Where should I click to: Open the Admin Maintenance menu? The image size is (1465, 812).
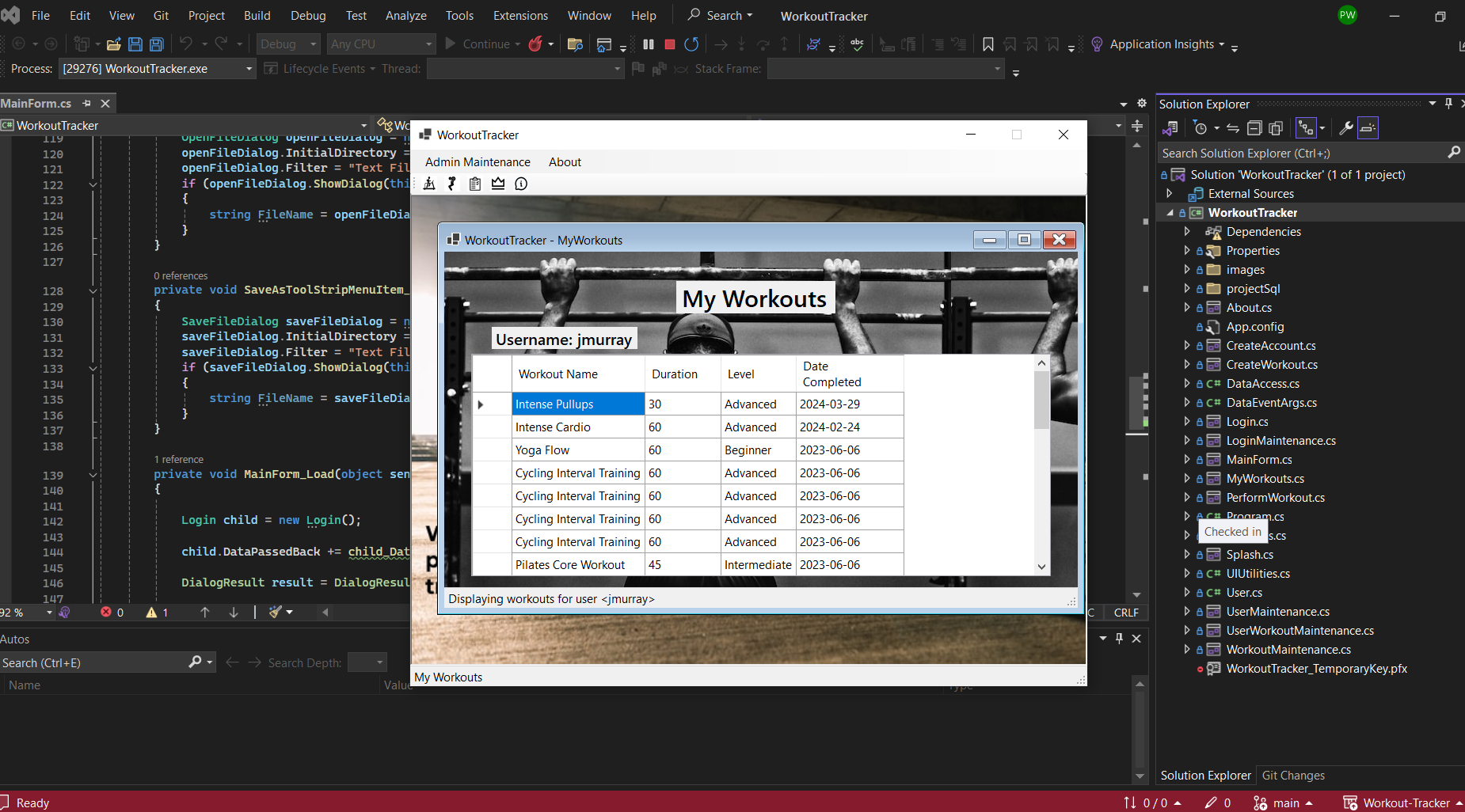click(x=478, y=162)
